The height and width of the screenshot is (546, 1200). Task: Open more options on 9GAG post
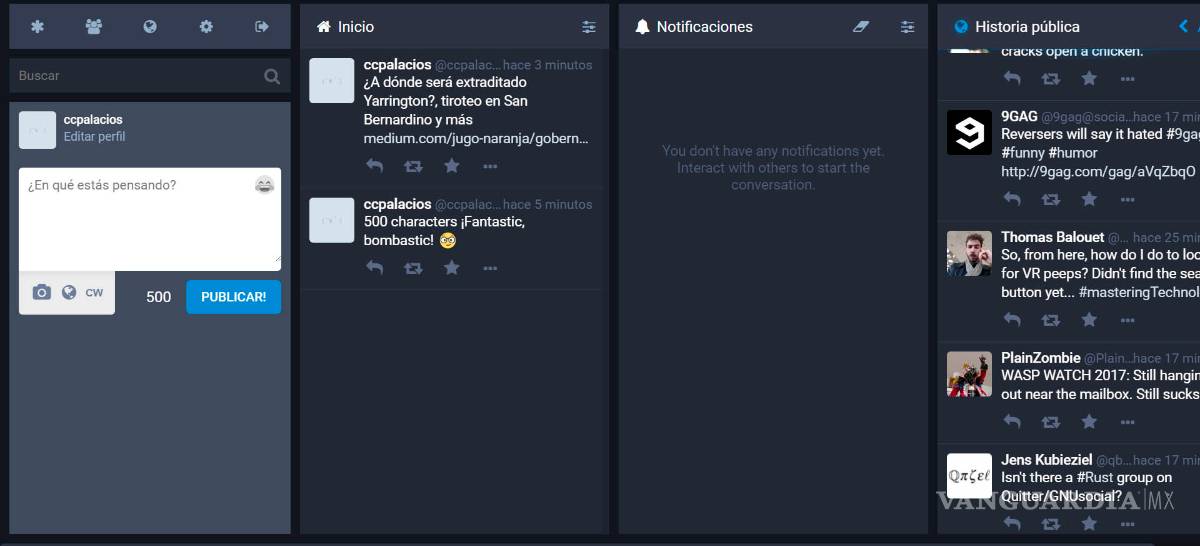1128,200
